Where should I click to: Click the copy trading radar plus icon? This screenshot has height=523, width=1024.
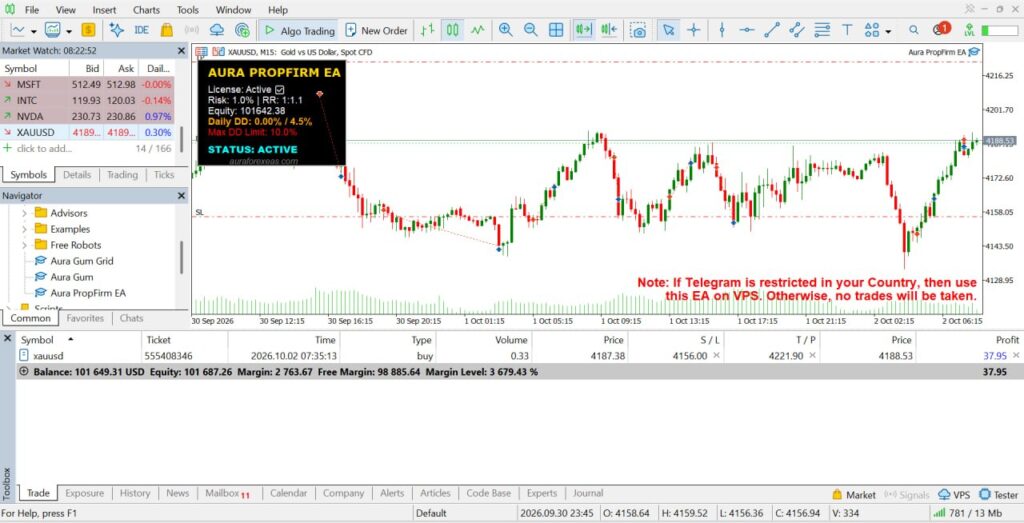tap(242, 30)
